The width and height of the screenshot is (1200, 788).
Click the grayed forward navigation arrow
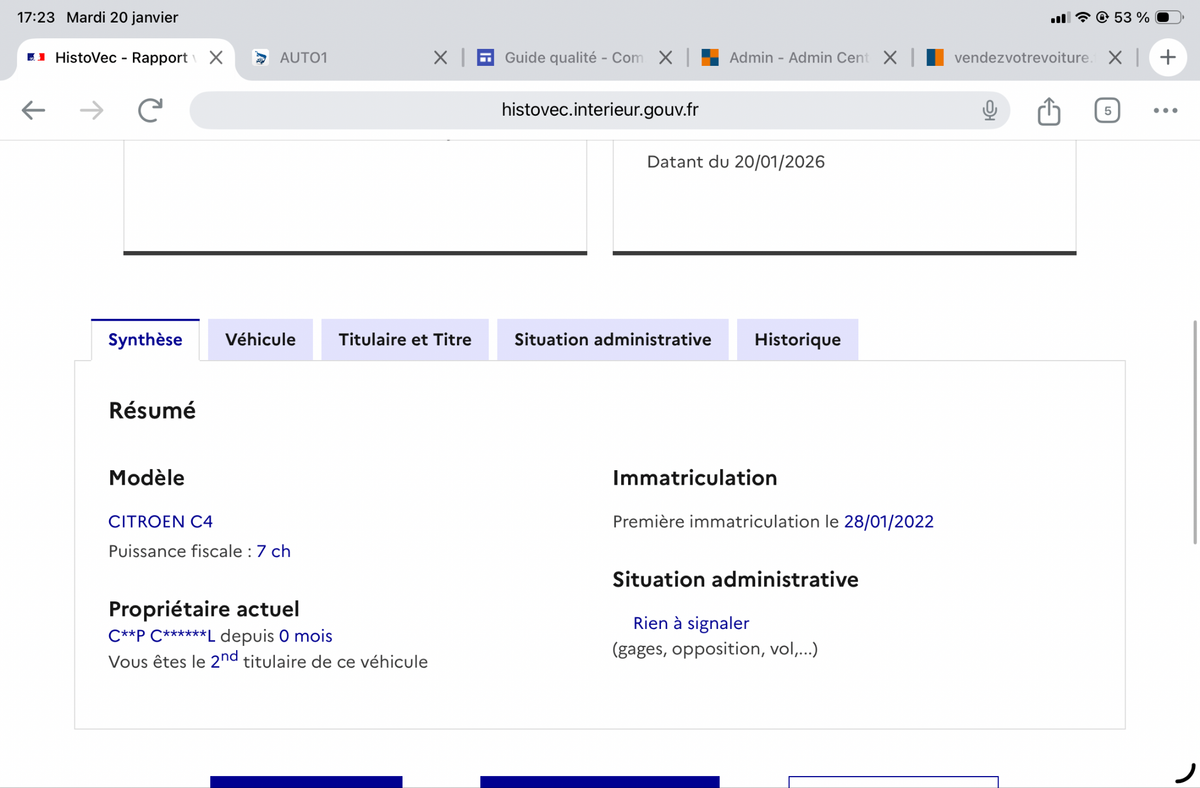[91, 110]
